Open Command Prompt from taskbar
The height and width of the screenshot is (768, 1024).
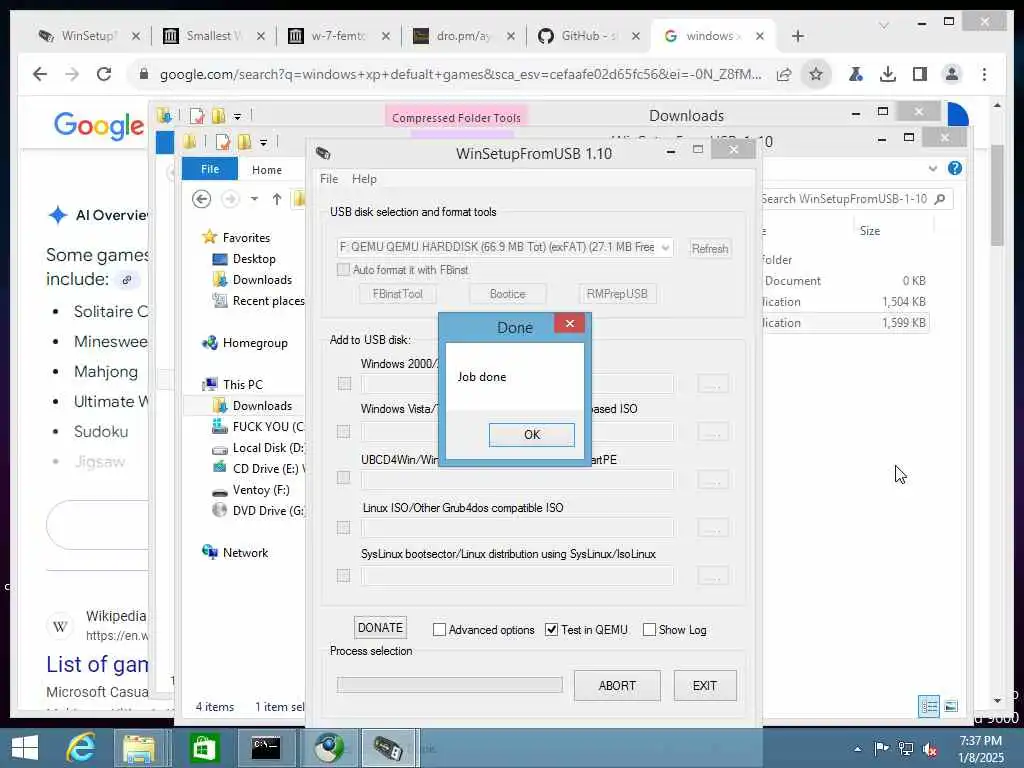266,748
